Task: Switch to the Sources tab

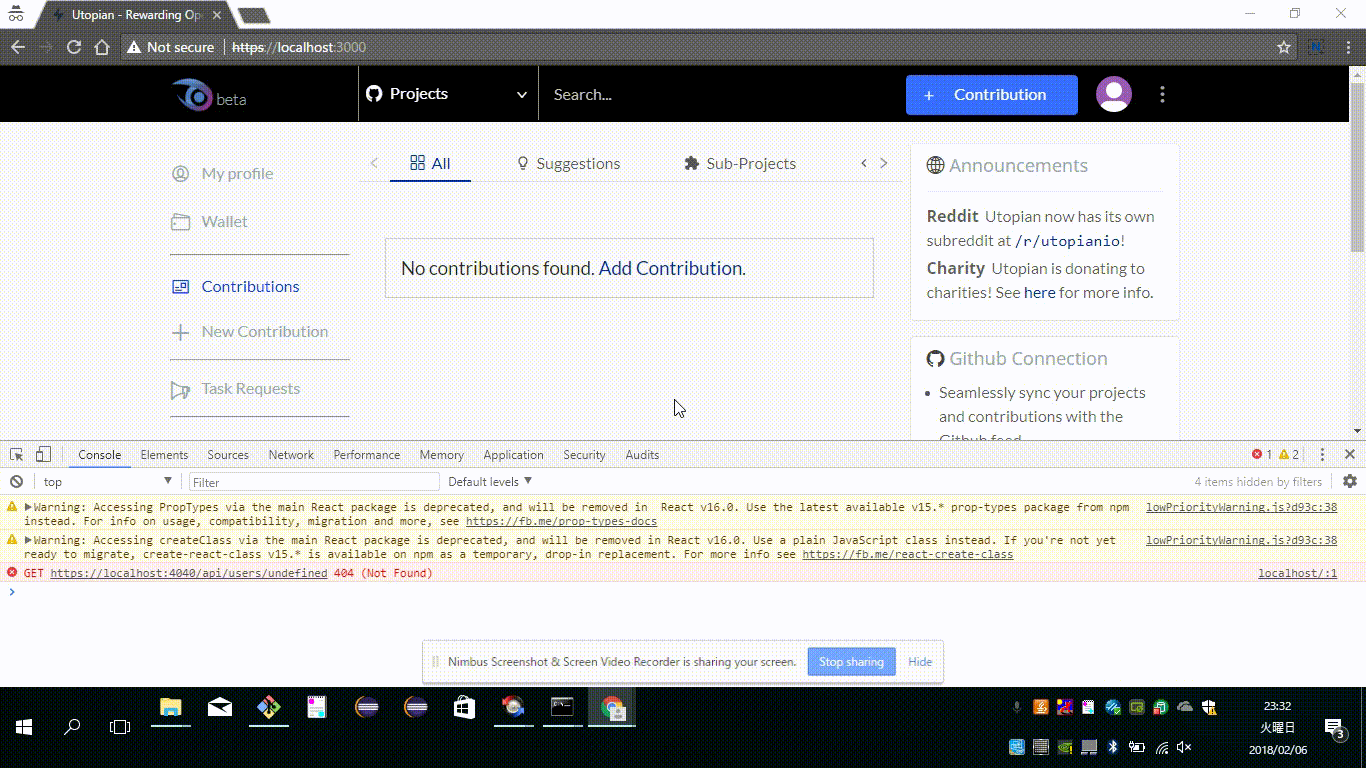Action: (228, 455)
